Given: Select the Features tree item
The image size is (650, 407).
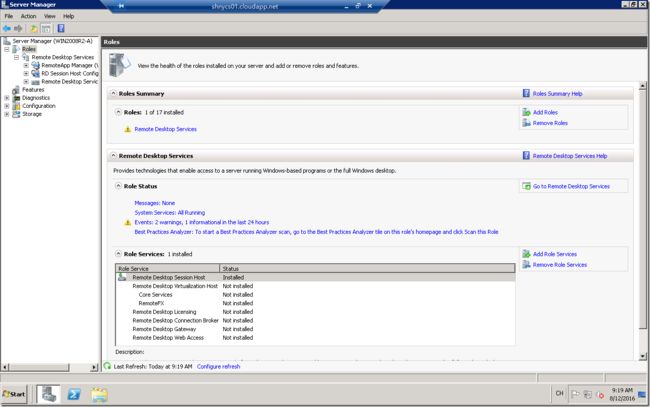Looking at the screenshot, I should pyautogui.click(x=33, y=90).
